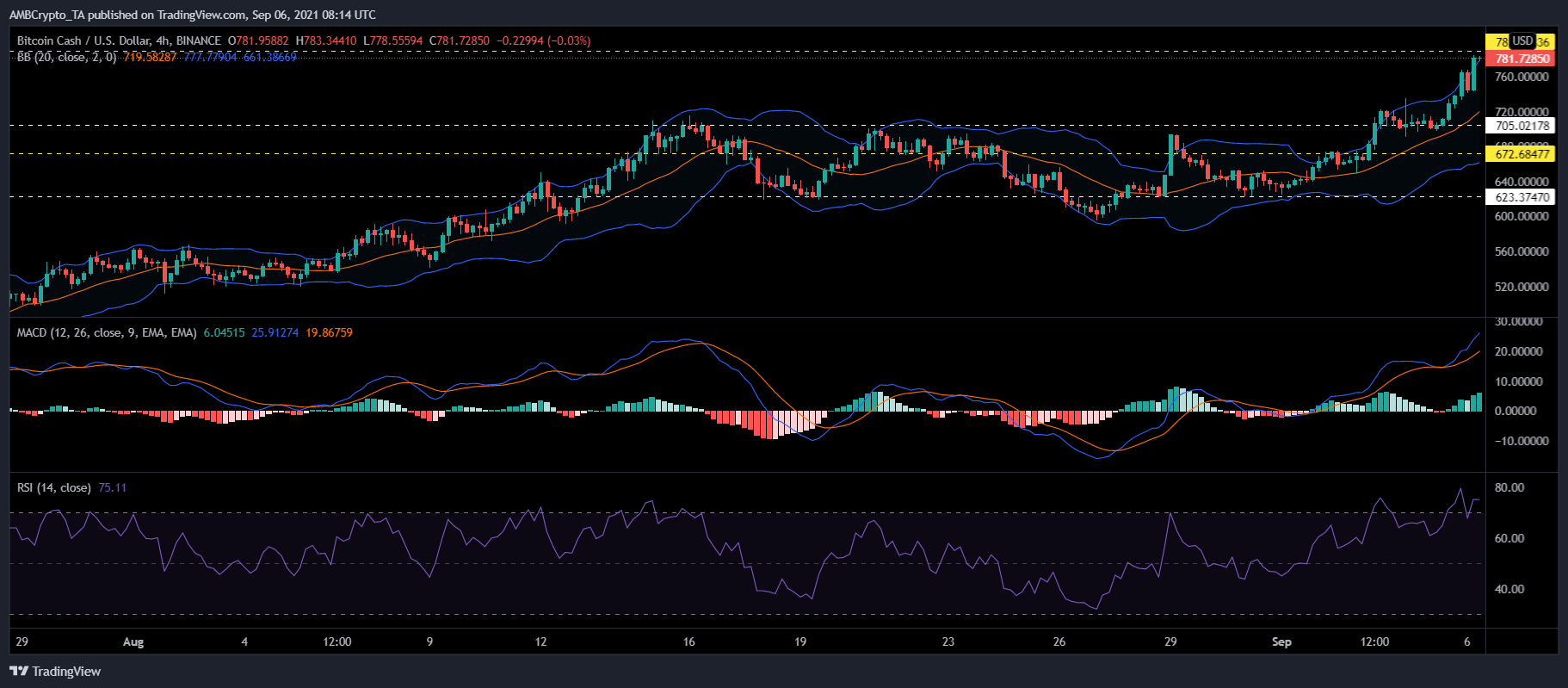Click the 720.00000 price axis tick
1568x688 pixels.
[1522, 112]
